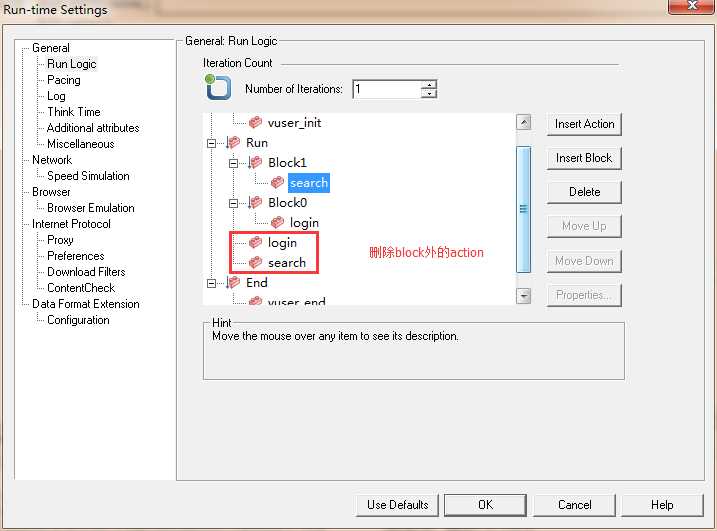The image size is (717, 531).
Task: Select the Network category
Action: [x=52, y=160]
